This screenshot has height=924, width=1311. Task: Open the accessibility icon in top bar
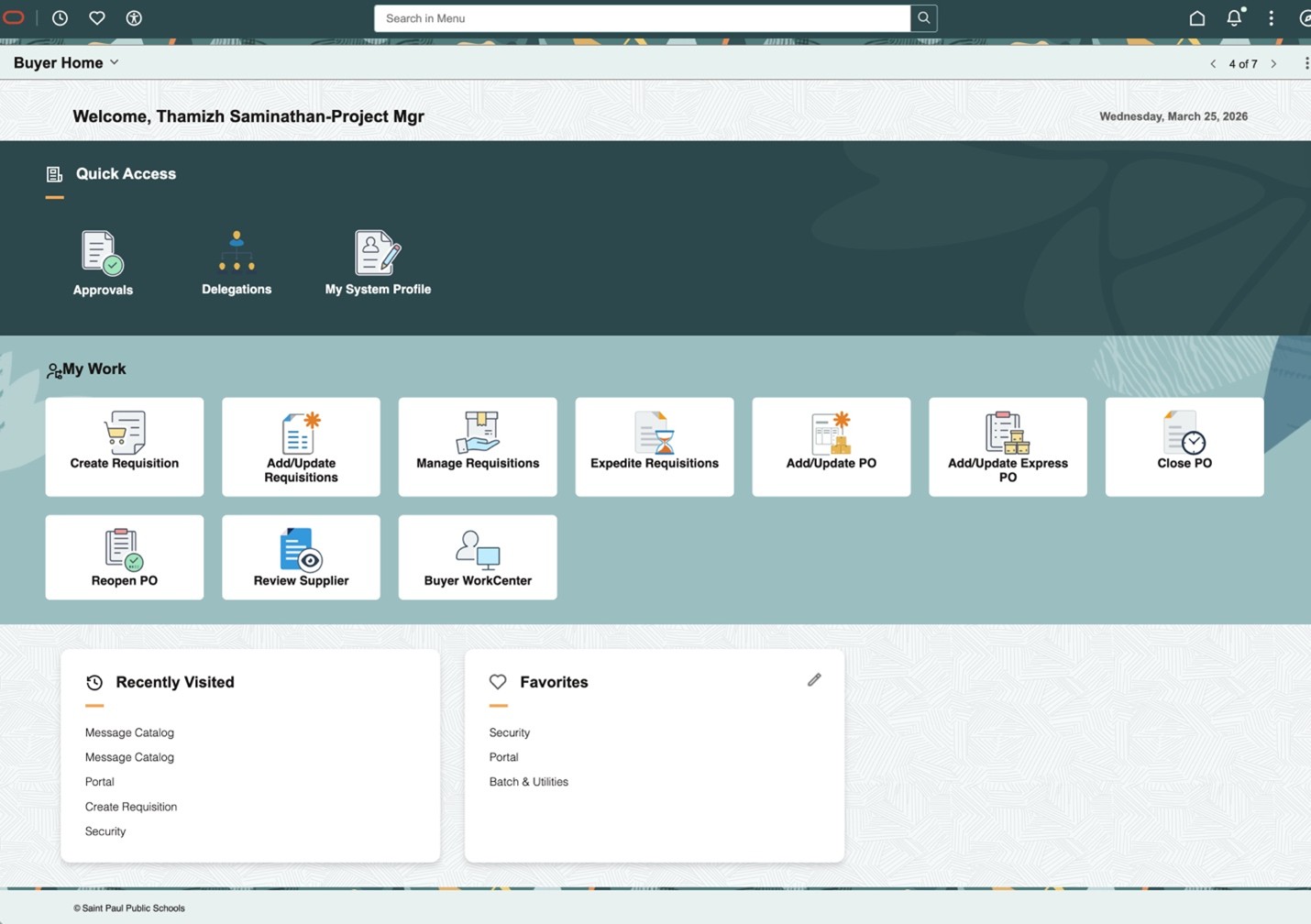134,17
